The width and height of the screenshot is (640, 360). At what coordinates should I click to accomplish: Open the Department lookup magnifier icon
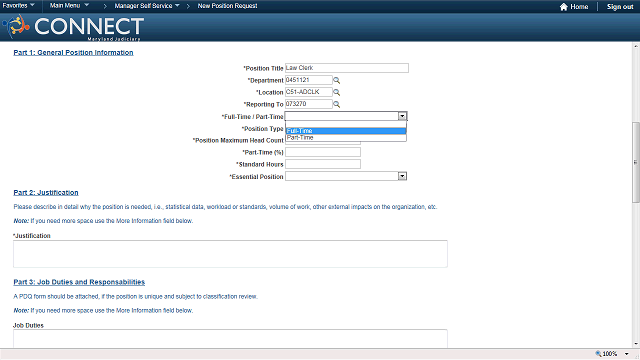pos(337,80)
